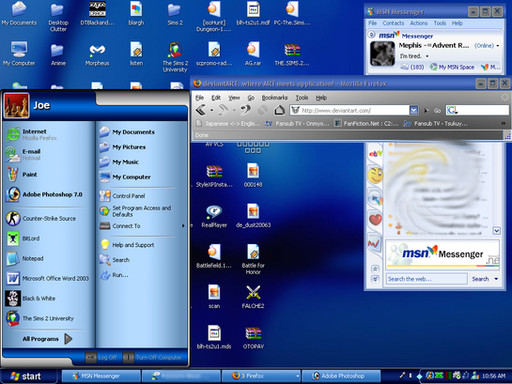512x384 pixels.
Task: Click the MSN Search the web field
Action: pyautogui.click(x=427, y=279)
